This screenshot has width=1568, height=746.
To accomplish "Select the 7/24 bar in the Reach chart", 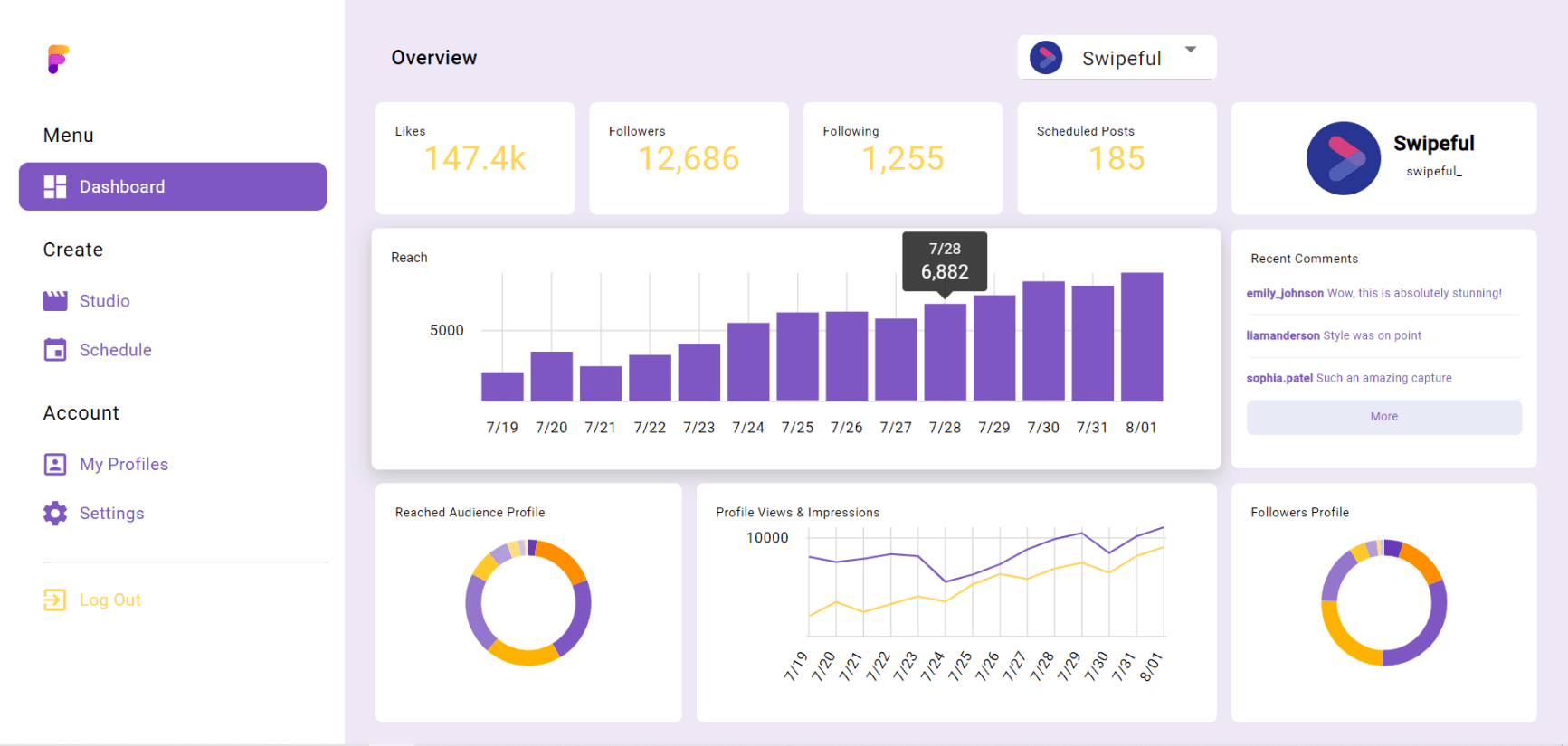I will [748, 362].
